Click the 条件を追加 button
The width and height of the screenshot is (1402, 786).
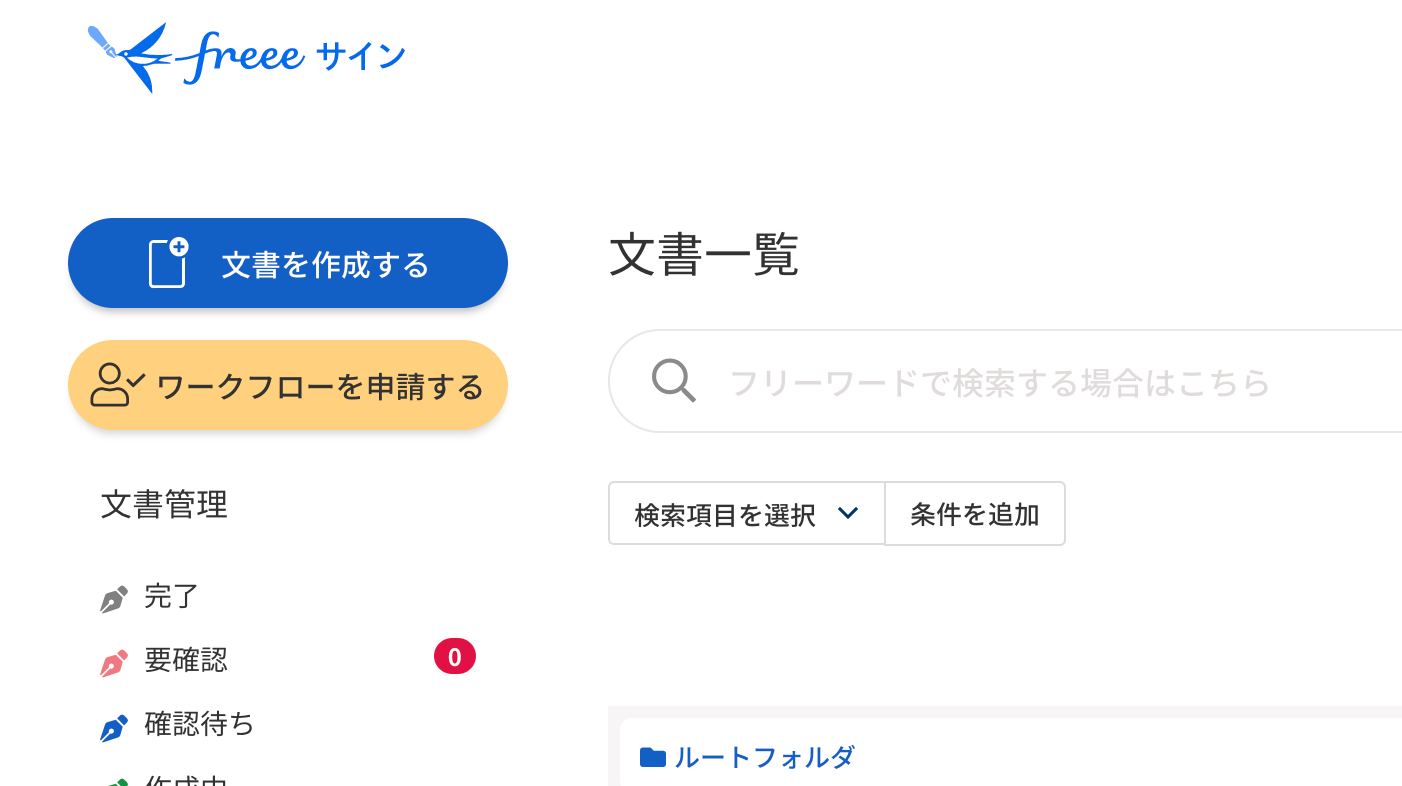[x=975, y=514]
